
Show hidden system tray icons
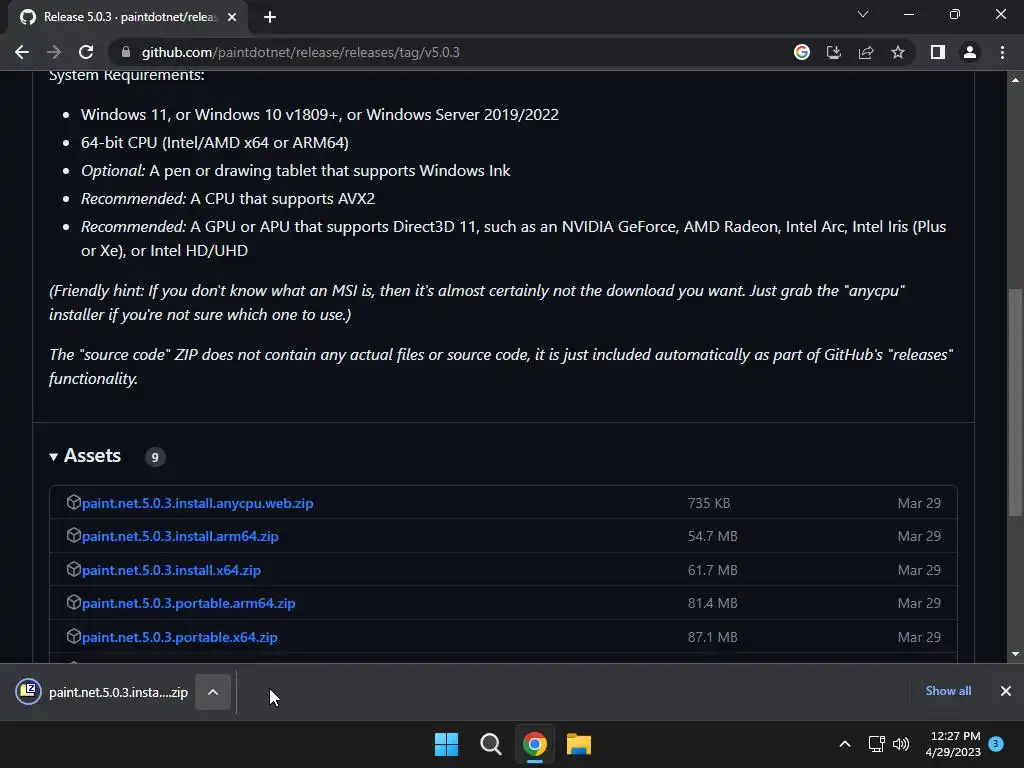[844, 744]
